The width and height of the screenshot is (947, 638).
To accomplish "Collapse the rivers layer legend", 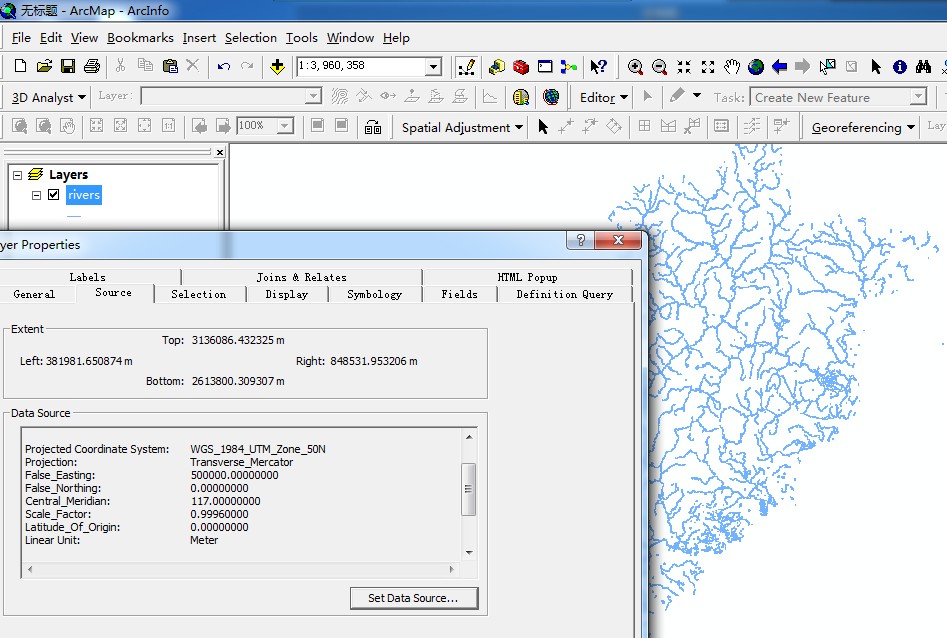I will point(36,195).
